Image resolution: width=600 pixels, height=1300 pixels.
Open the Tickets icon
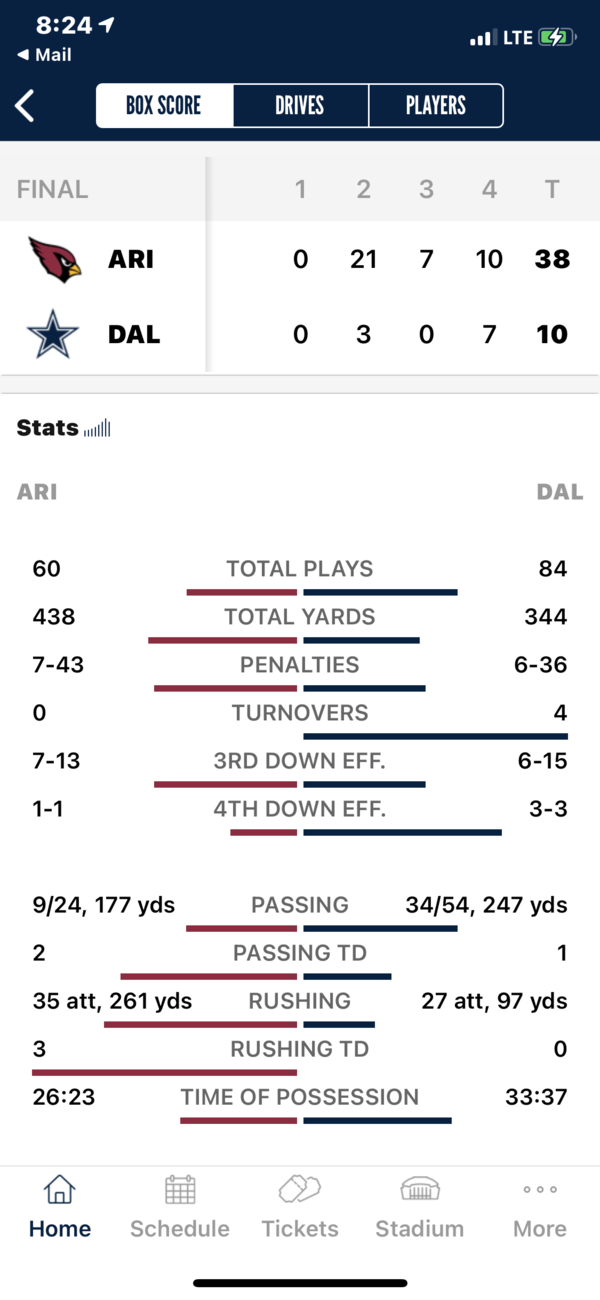pos(299,1189)
